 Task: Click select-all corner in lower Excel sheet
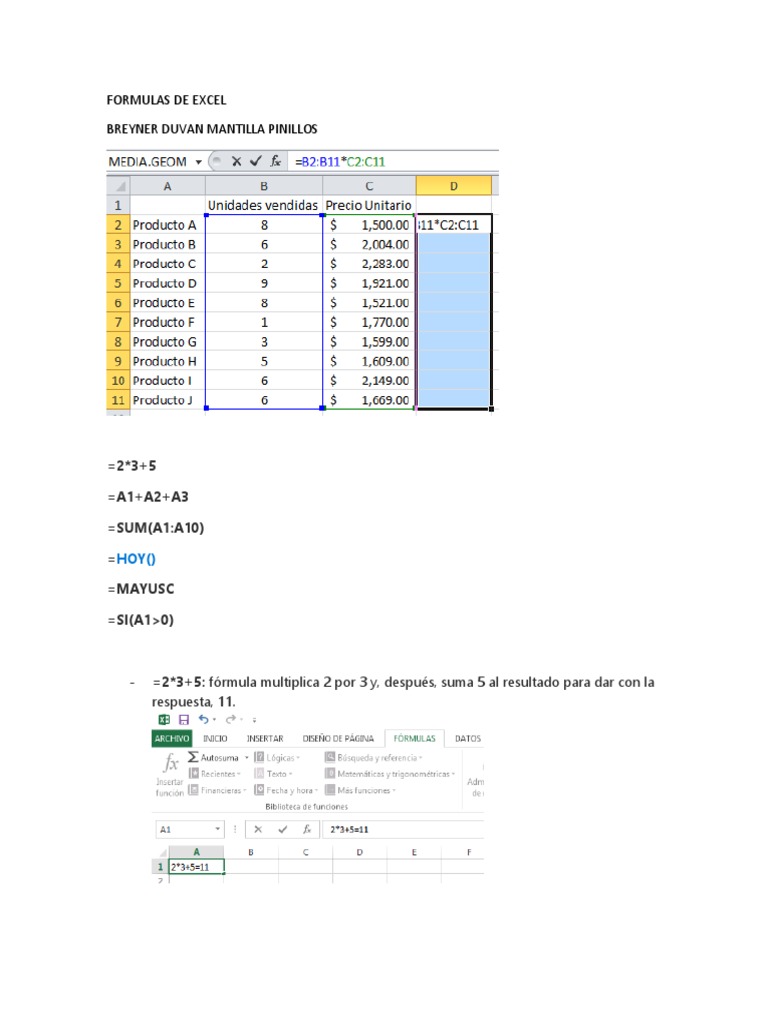162,852
